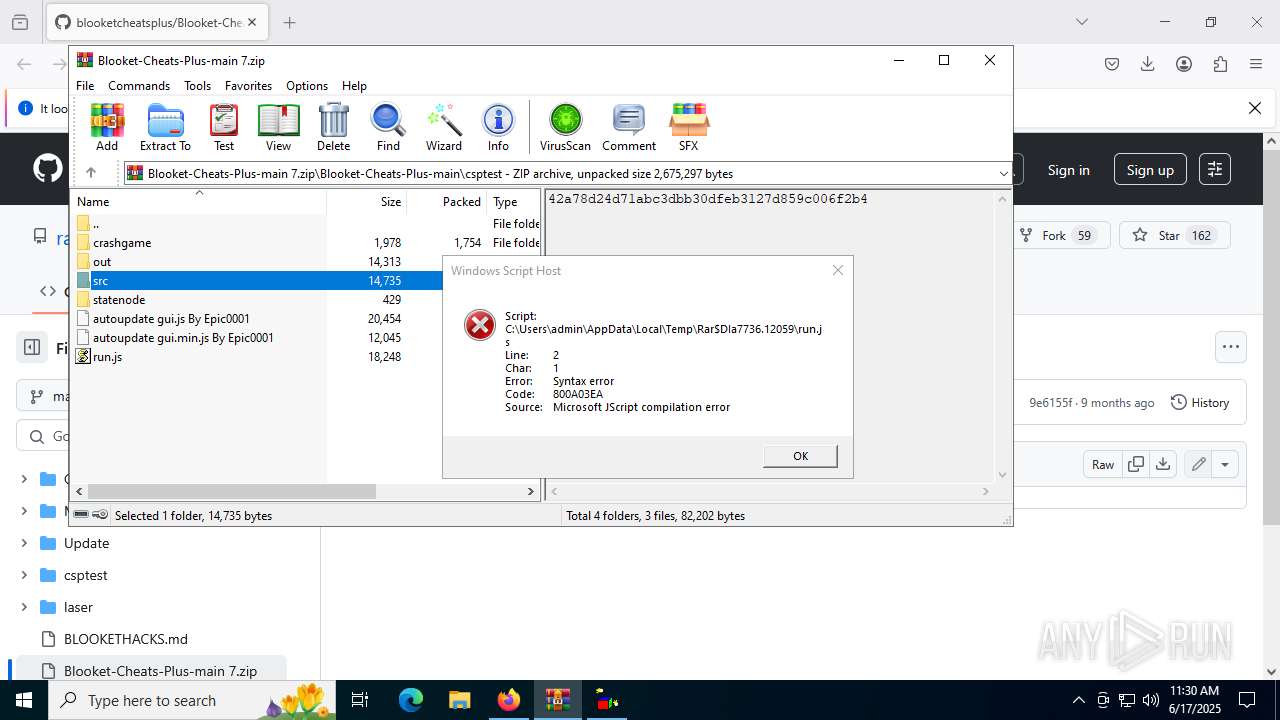
Task: Expand the edit options dropdown arrow
Action: [1225, 464]
